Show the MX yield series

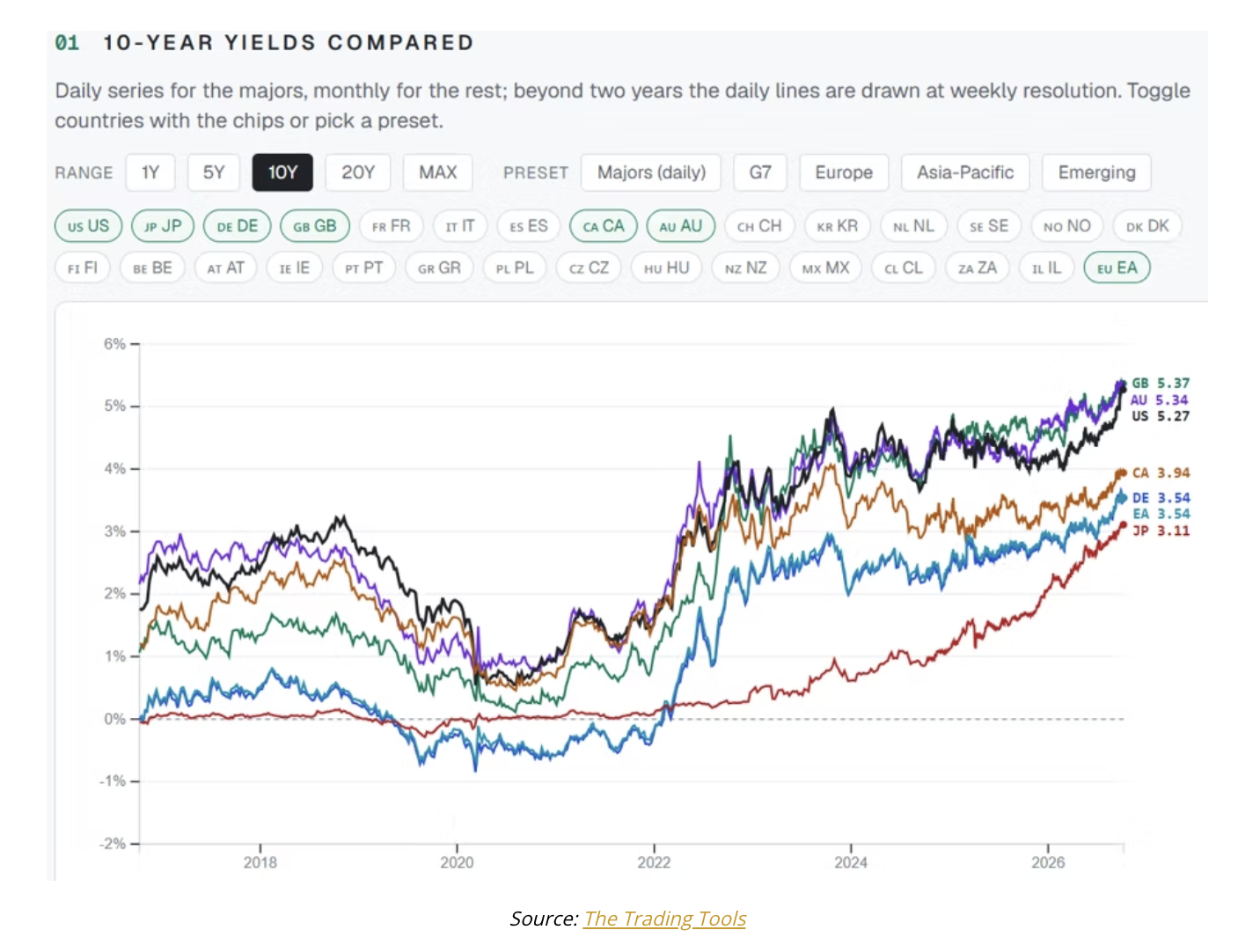coord(826,267)
